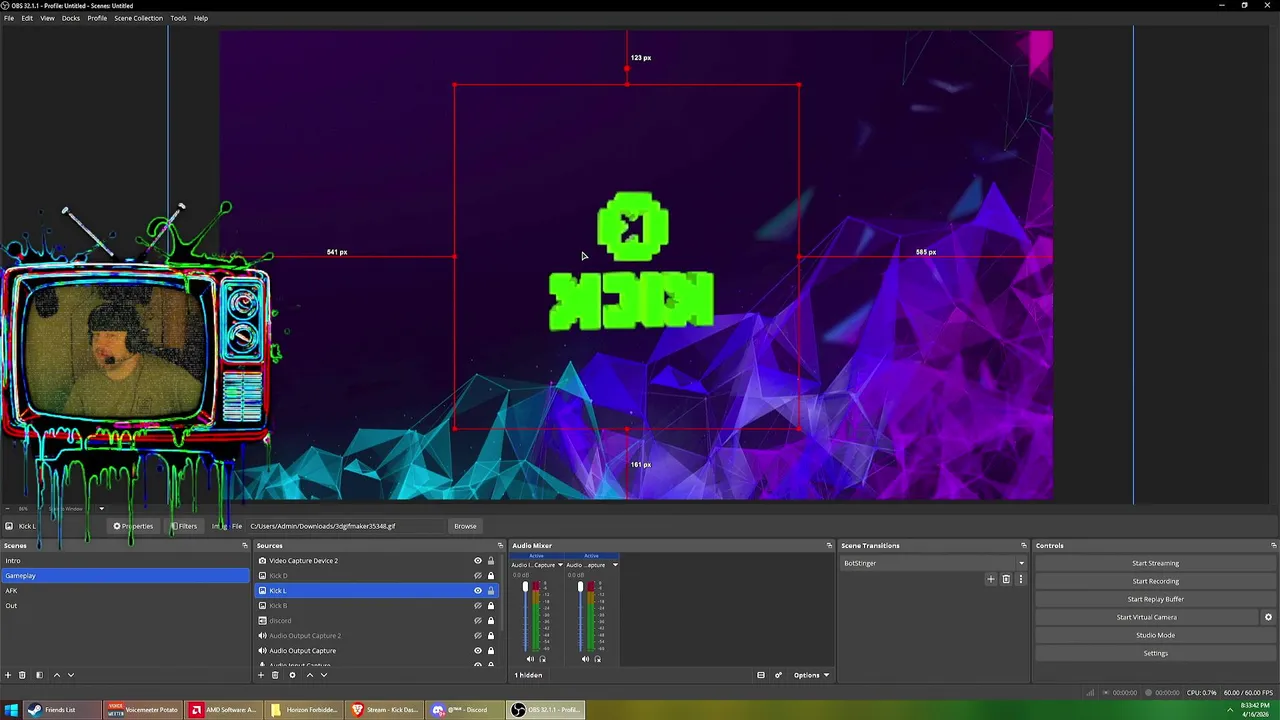1280x720 pixels.
Task: Lock the Kick L source
Action: click(x=490, y=591)
